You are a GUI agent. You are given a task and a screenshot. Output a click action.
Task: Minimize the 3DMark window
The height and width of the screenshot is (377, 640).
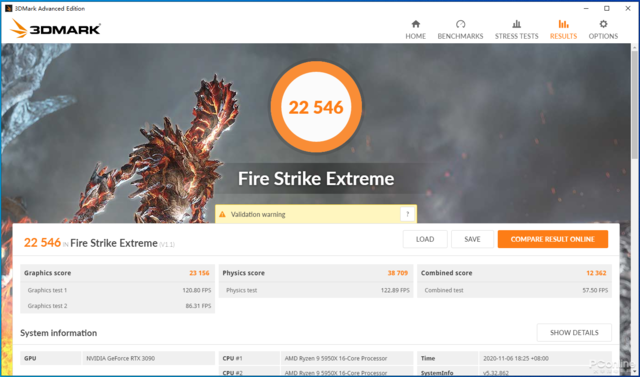click(586, 8)
